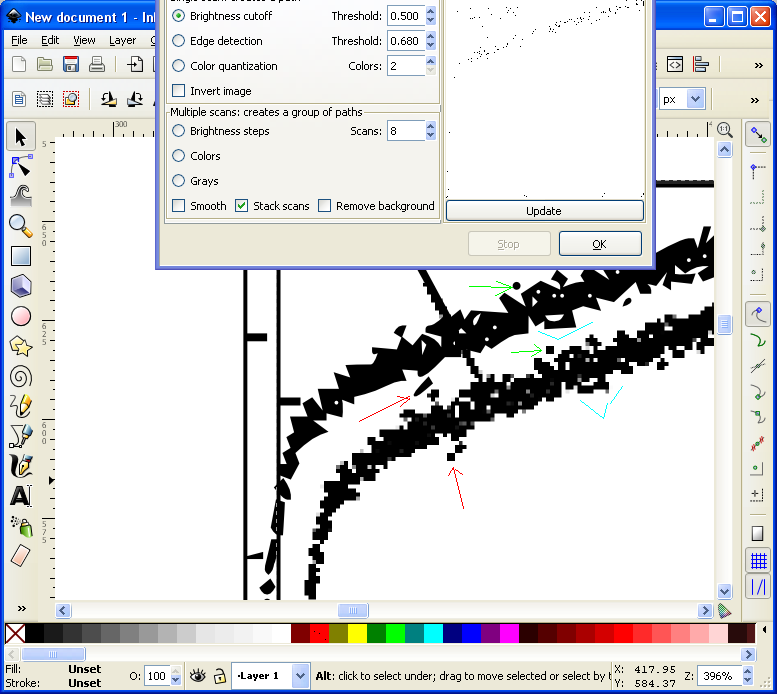Toggle the grid display icon
This screenshot has width=777, height=694.
(x=759, y=561)
